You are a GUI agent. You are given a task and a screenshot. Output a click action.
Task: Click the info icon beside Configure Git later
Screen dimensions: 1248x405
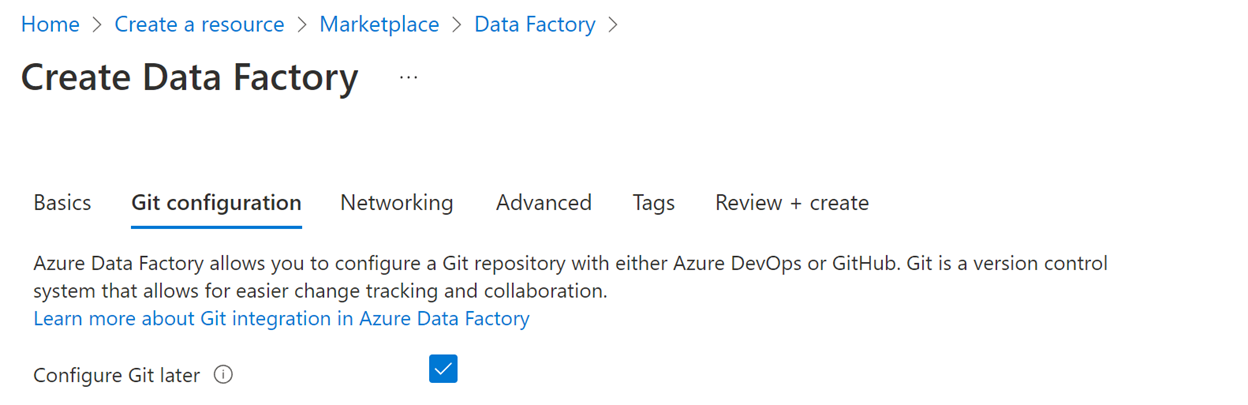pos(224,375)
